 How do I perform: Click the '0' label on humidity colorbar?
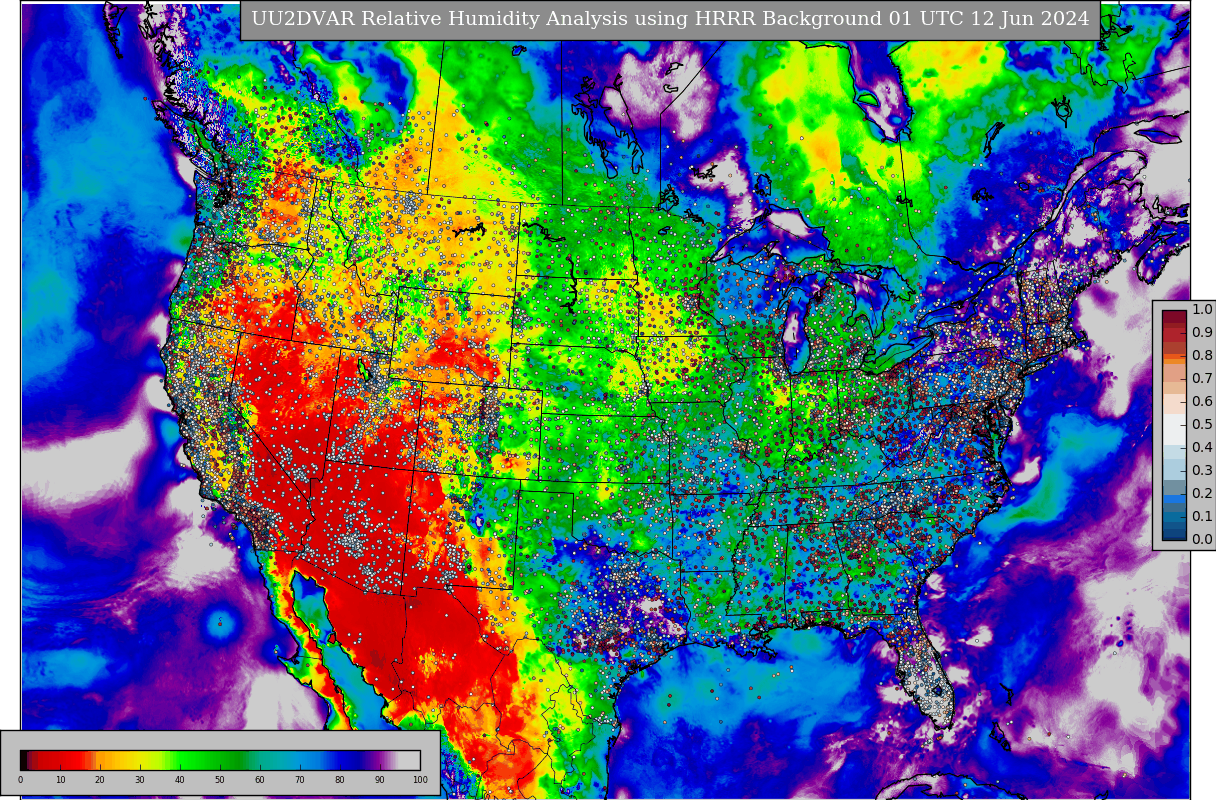(x=20, y=780)
